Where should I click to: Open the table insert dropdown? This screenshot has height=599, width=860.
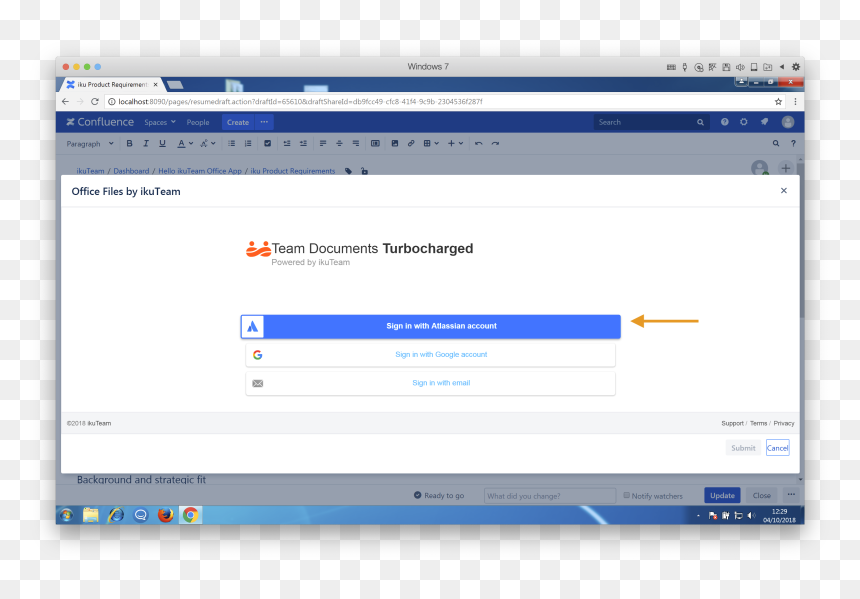(x=431, y=144)
